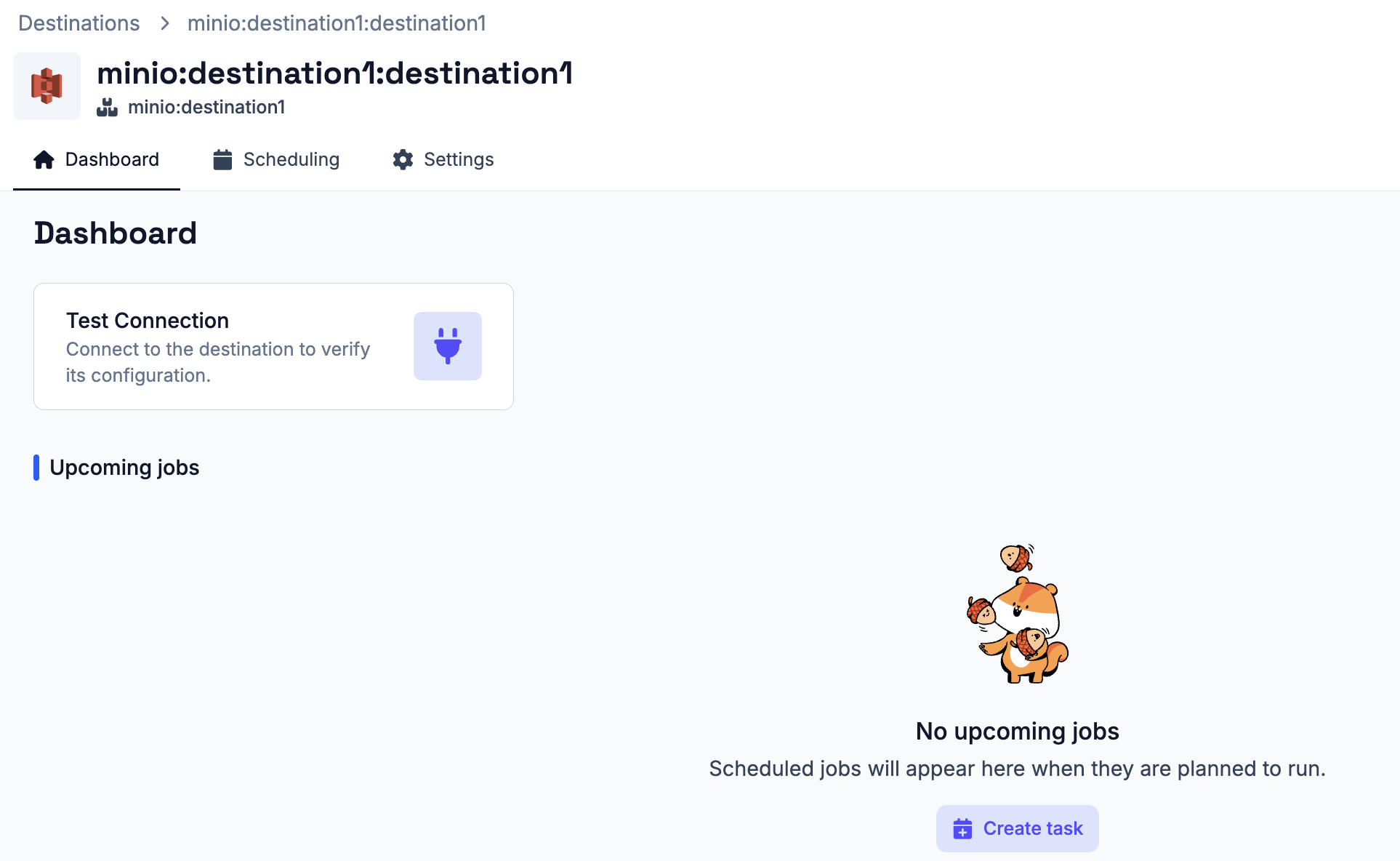Click the minio:destination1 storage label
1400x861 pixels.
206,108
